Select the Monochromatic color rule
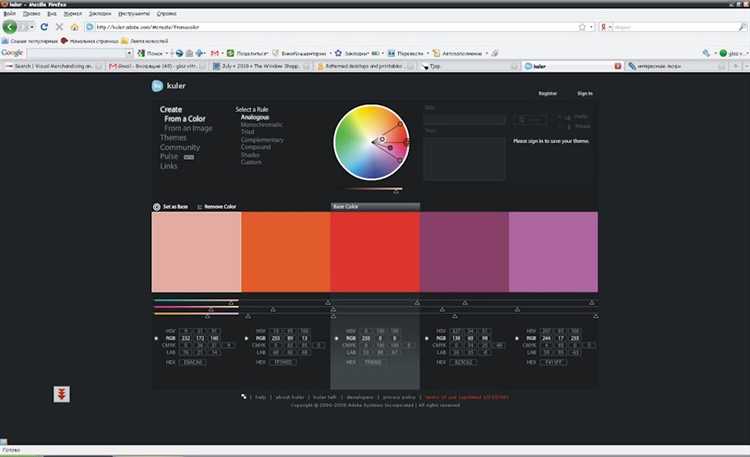The width and height of the screenshot is (750, 457). [261, 124]
